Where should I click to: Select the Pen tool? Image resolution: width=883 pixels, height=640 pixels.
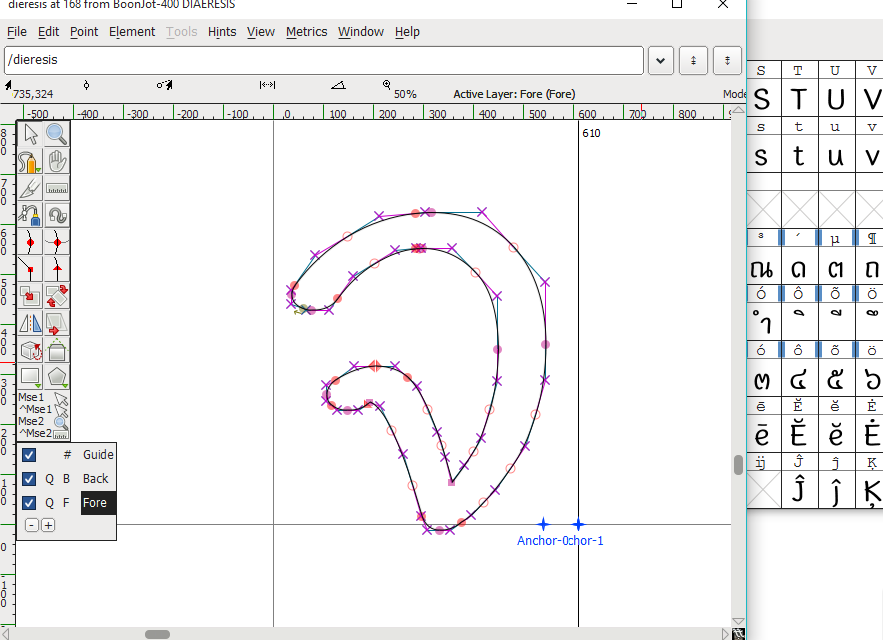click(30, 215)
